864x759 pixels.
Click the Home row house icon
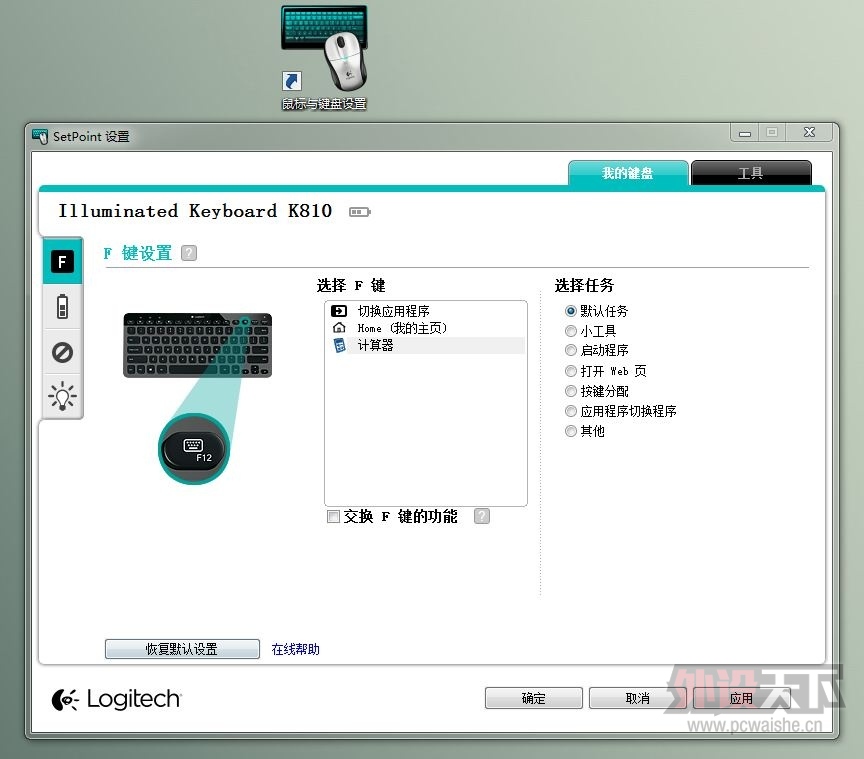tap(339, 328)
